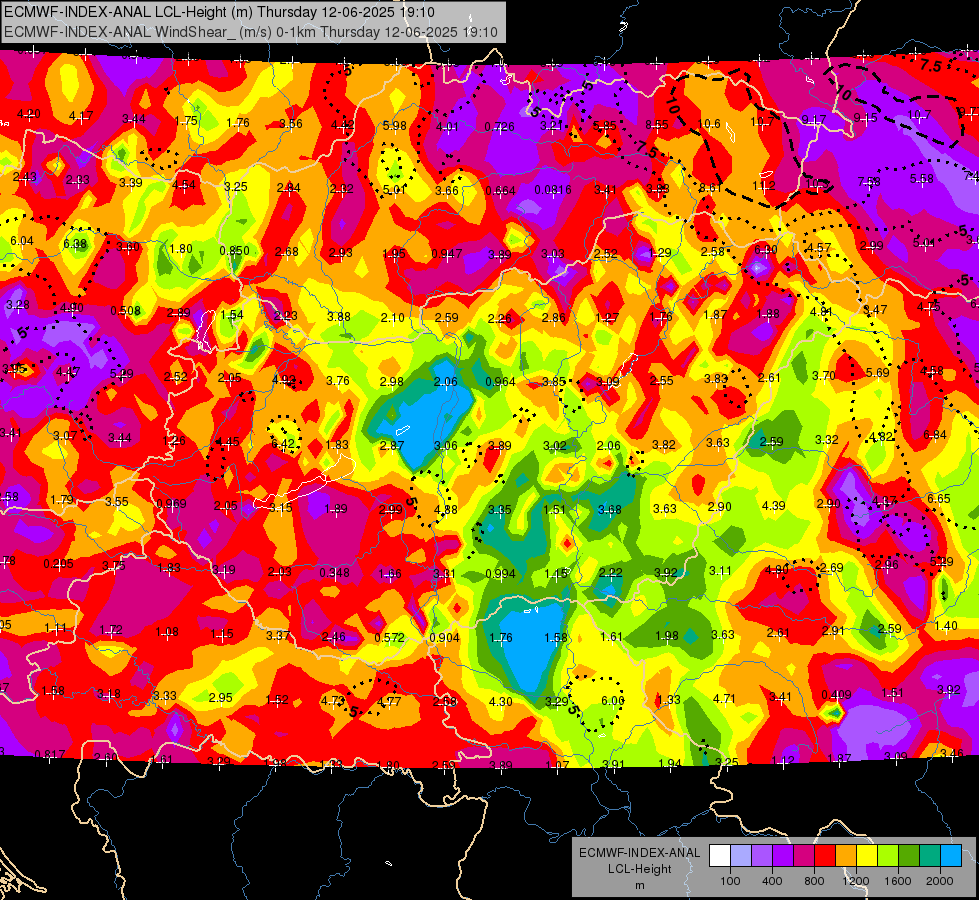Click the wind shear value '6.38'
Screen dimensions: 979x900
75,244
